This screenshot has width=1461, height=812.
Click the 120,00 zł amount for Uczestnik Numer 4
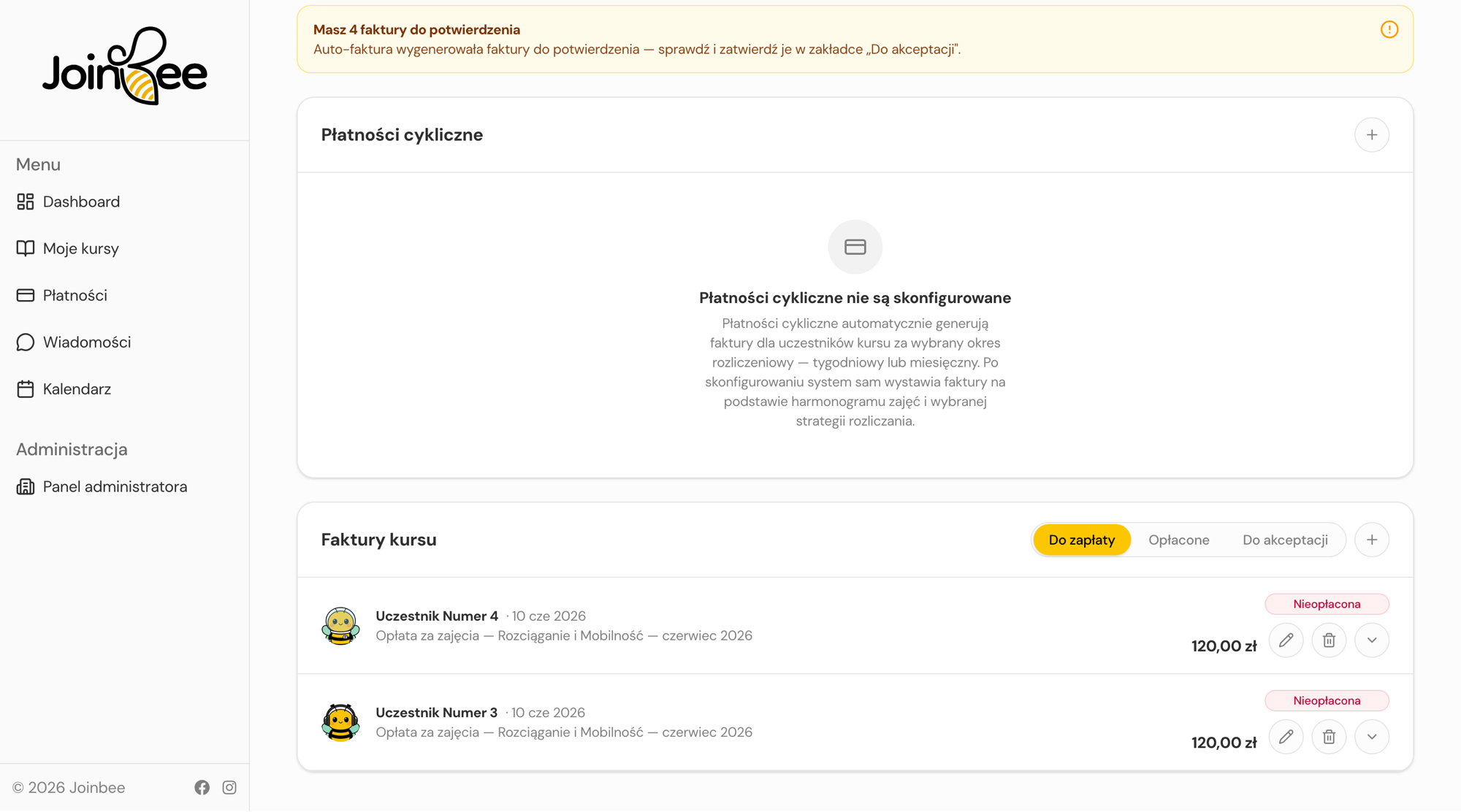[1224, 646]
